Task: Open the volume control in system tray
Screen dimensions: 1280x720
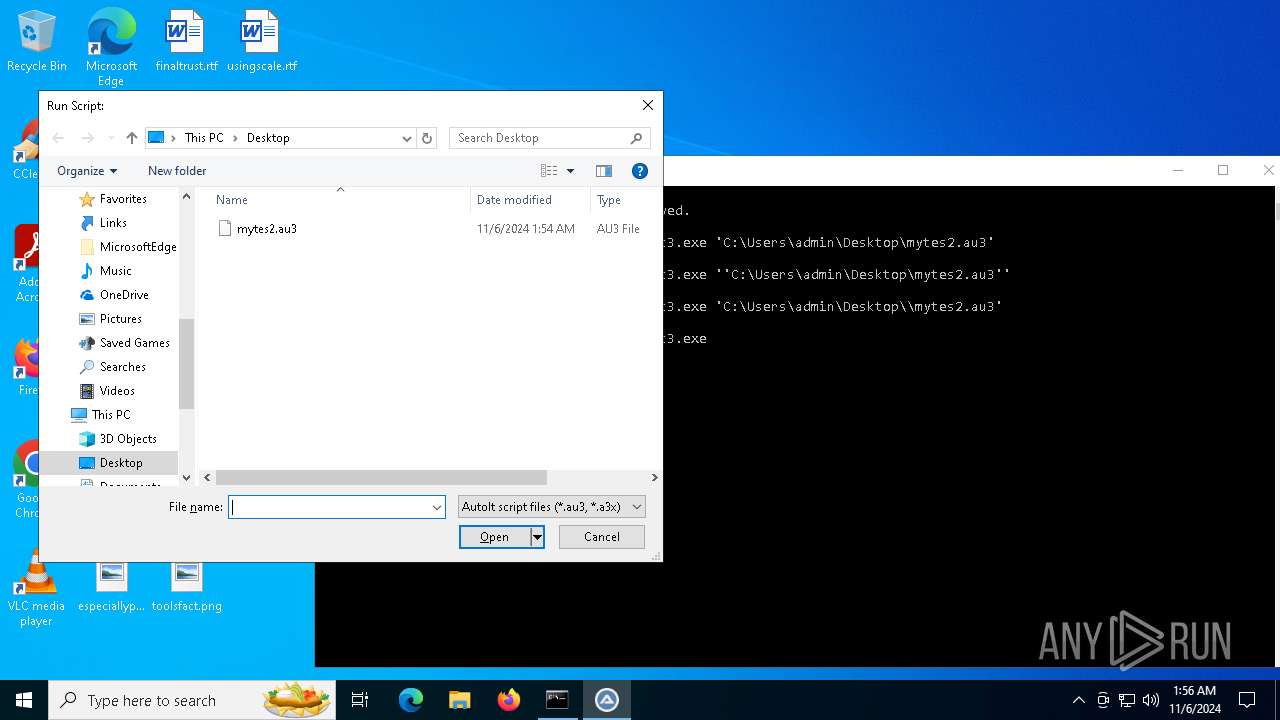Action: 1151,700
